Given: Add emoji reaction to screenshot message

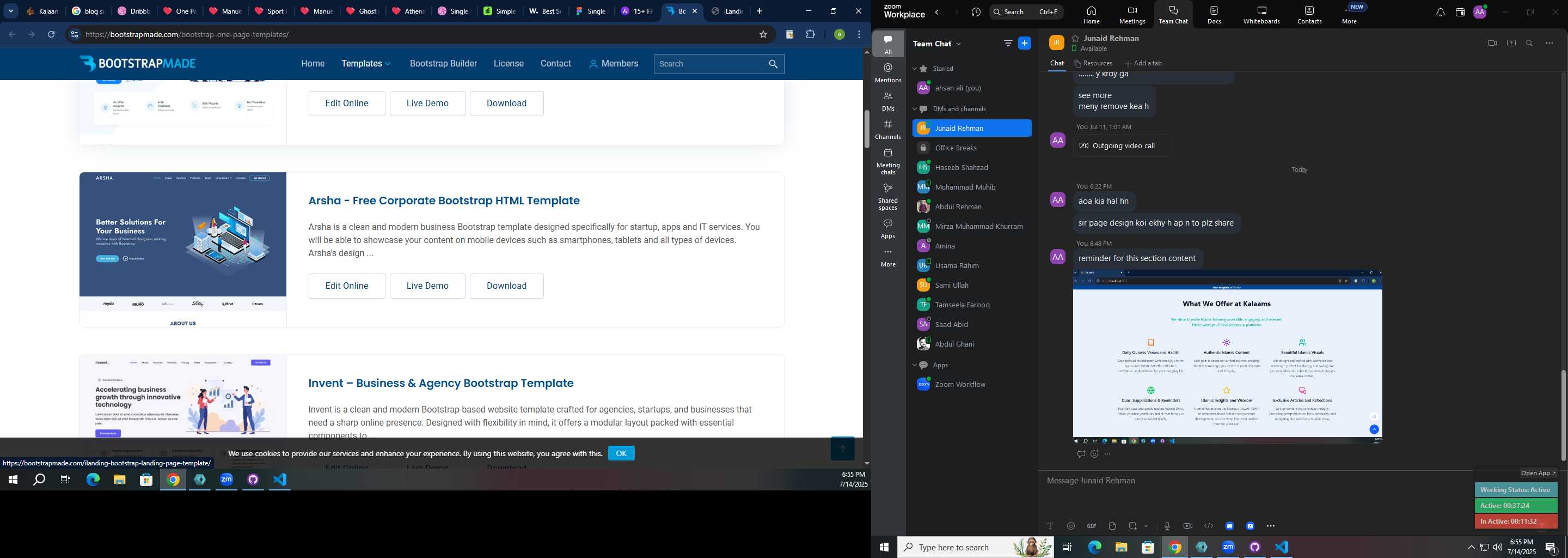Looking at the screenshot, I should pos(1094,454).
